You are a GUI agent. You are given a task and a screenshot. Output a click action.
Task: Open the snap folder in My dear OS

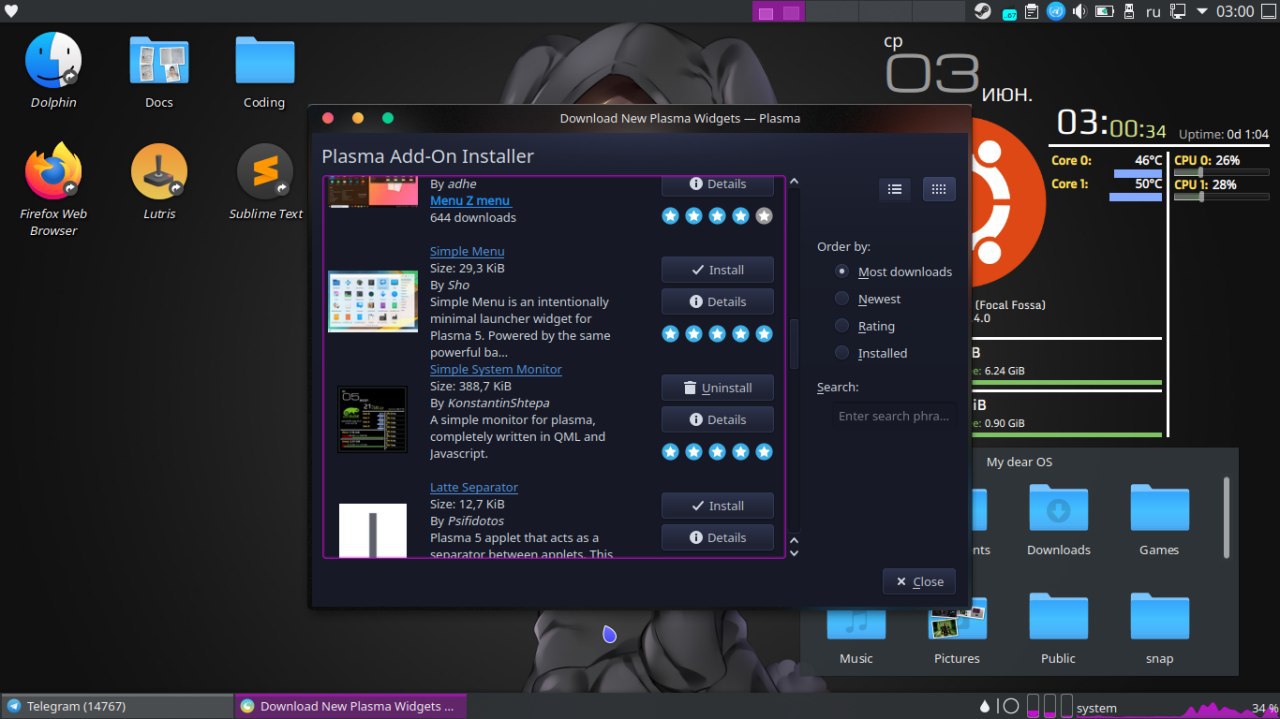click(x=1159, y=628)
